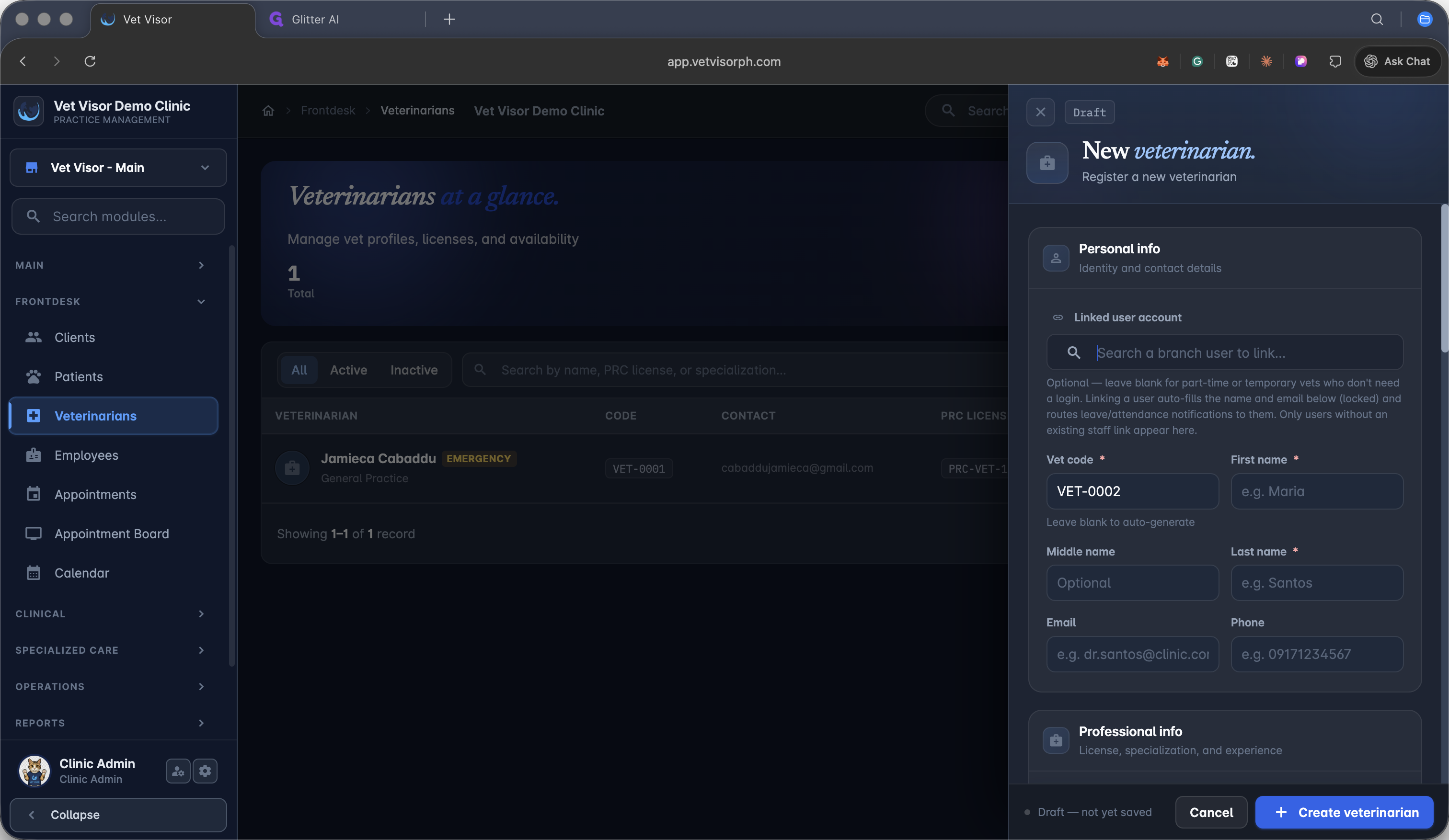Open the Clients module

click(114, 337)
